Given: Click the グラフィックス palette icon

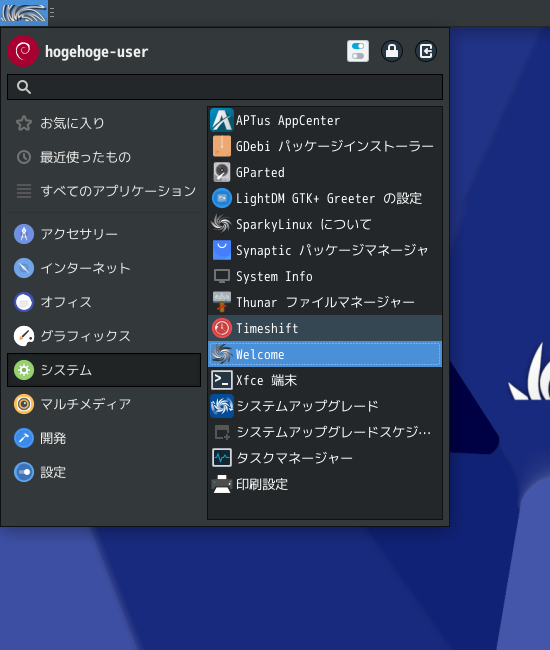Looking at the screenshot, I should (24, 336).
